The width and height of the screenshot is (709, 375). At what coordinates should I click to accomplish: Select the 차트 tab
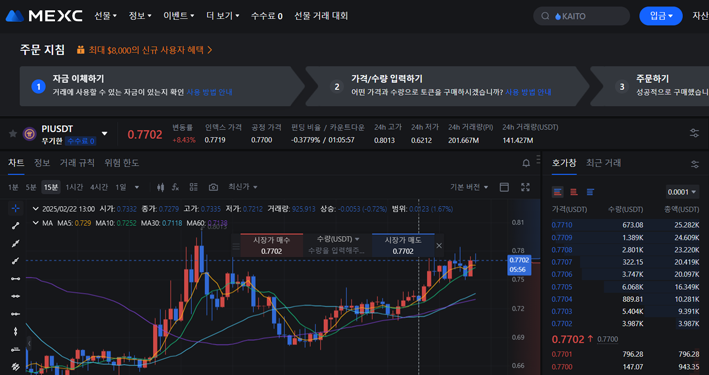pos(16,163)
